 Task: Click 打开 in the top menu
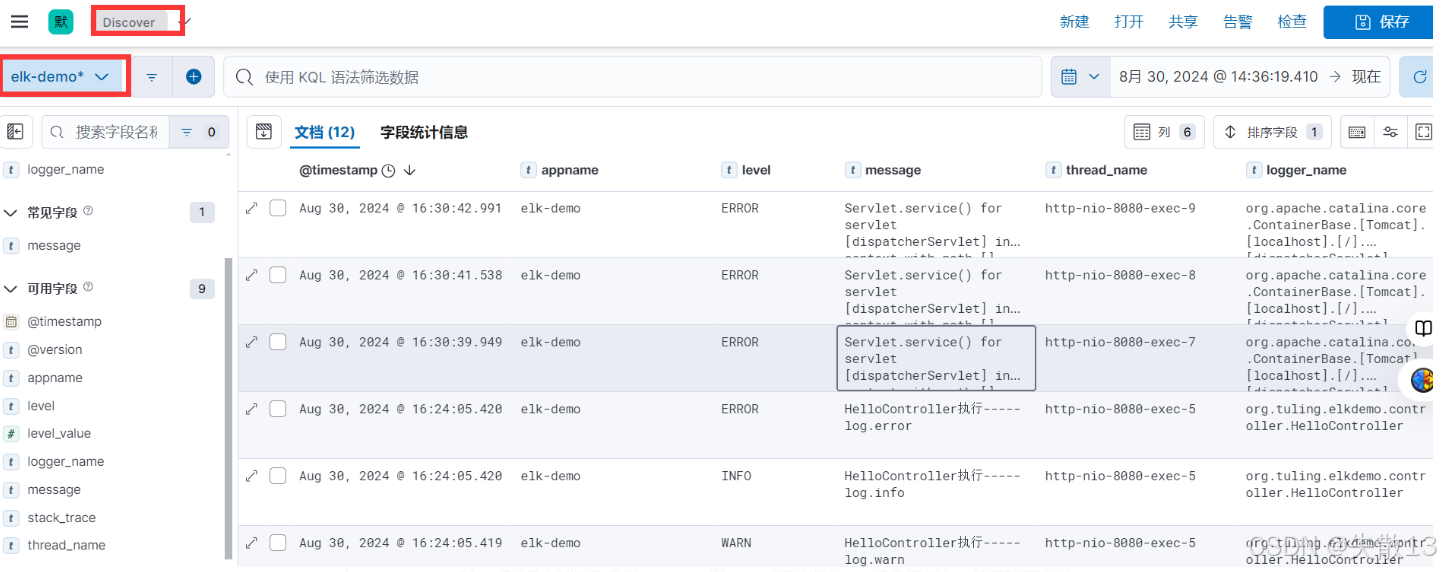point(1129,21)
